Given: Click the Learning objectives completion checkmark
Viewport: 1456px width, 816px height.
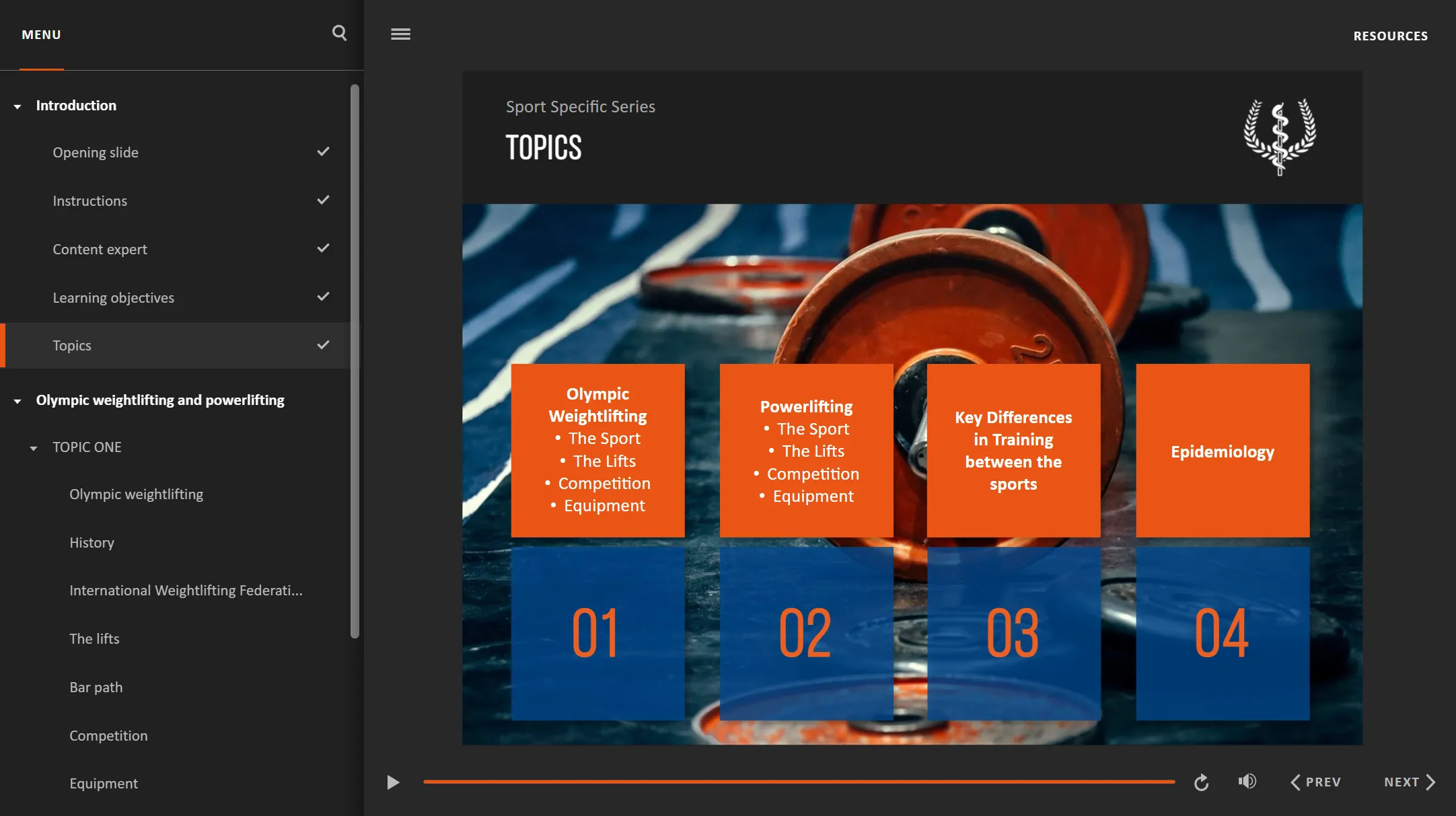Looking at the screenshot, I should pyautogui.click(x=323, y=297).
